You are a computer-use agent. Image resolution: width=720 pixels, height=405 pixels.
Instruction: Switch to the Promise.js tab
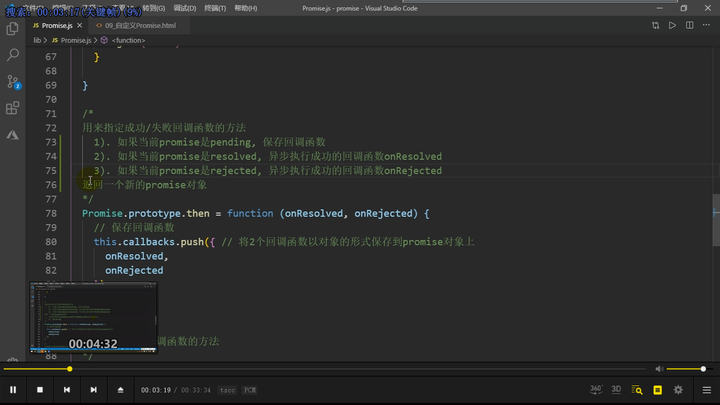(57, 26)
